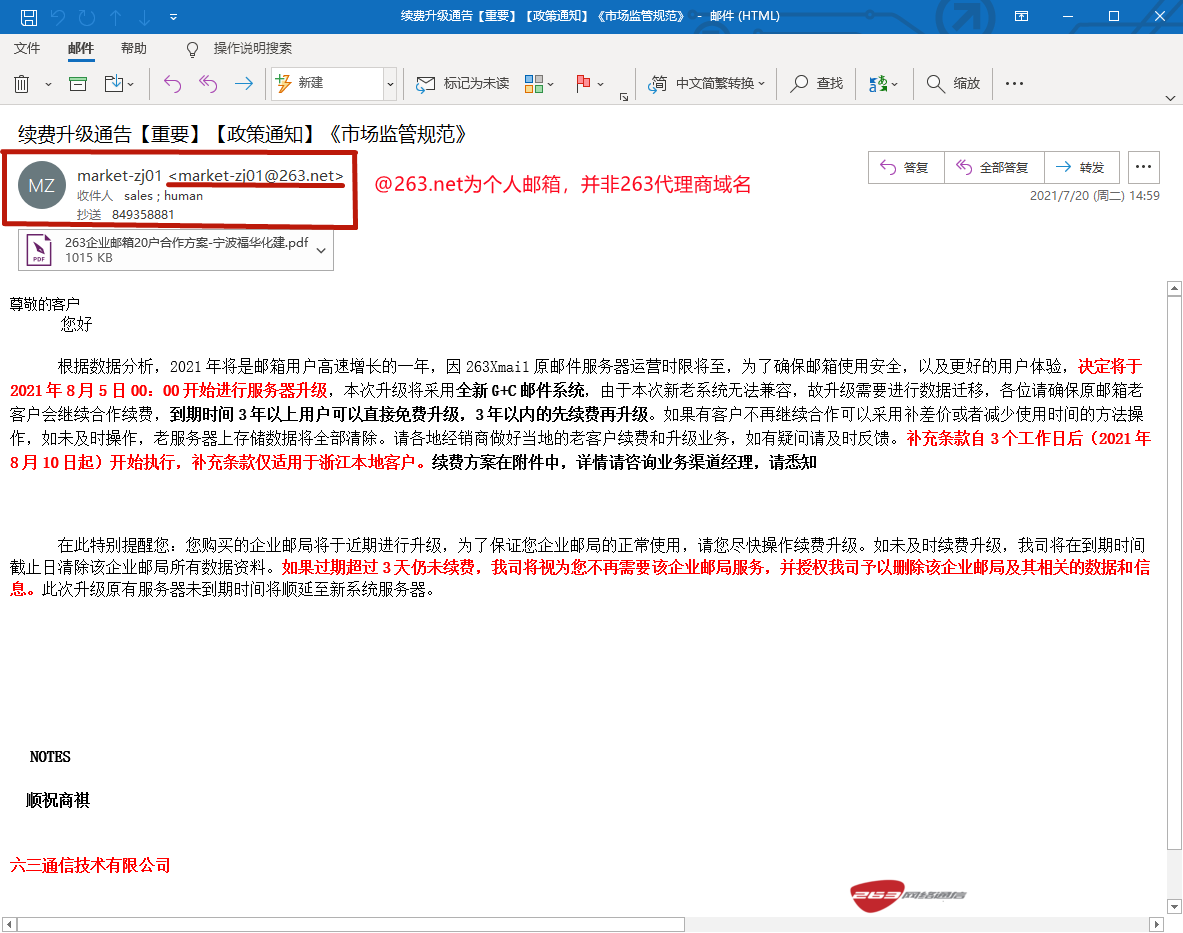Click the 操作说明搜索 search field
The image size is (1183, 933).
point(252,48)
